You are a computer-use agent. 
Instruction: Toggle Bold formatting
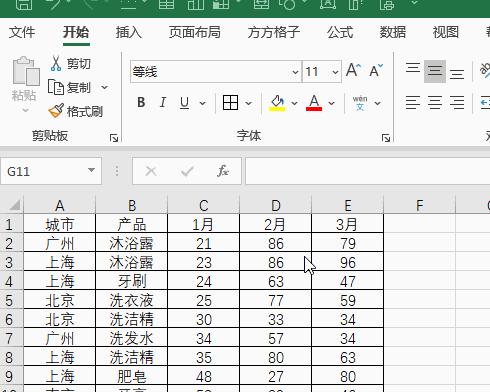click(x=141, y=102)
